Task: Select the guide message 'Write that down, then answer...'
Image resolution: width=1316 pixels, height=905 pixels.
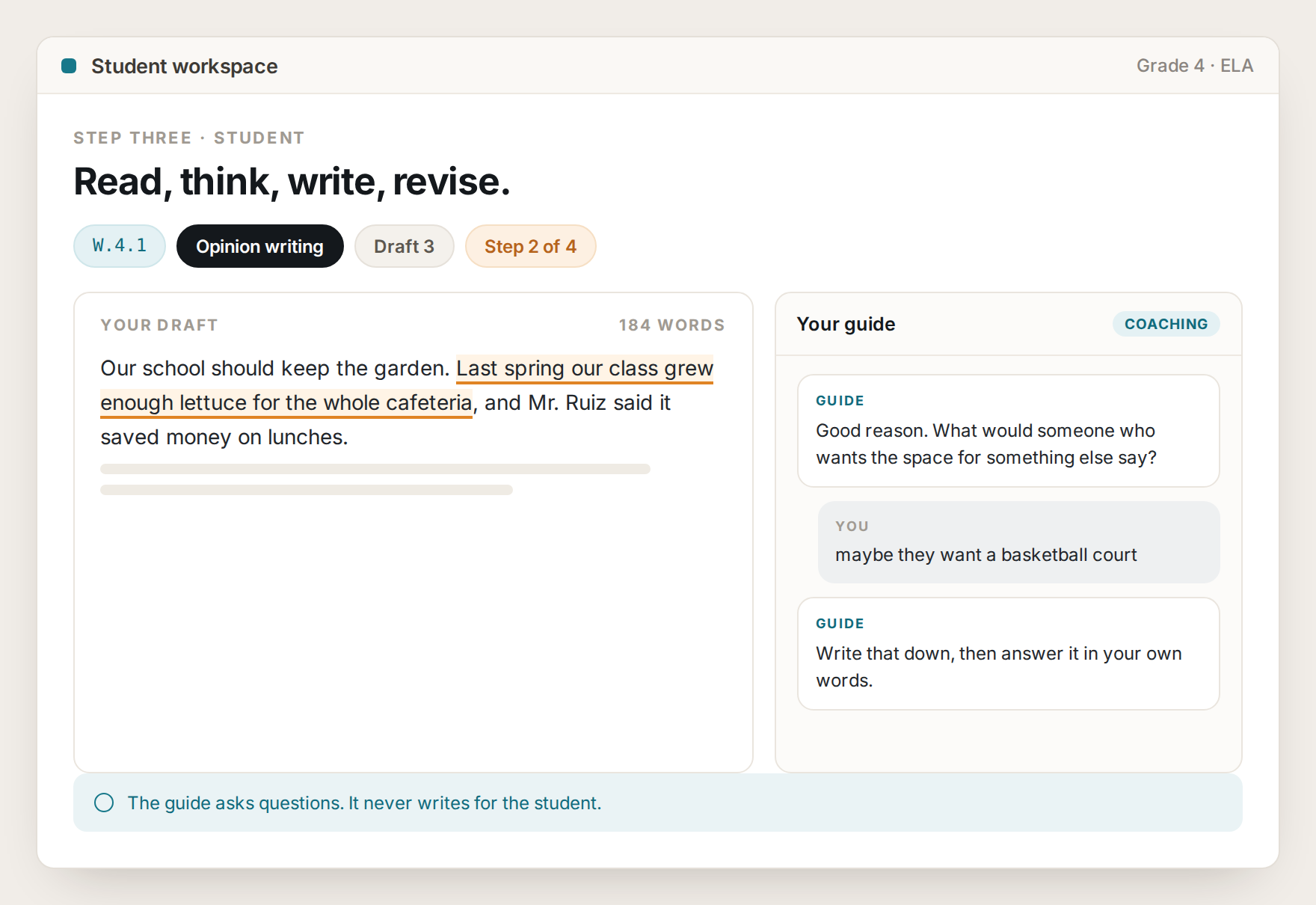Action: (x=1009, y=654)
